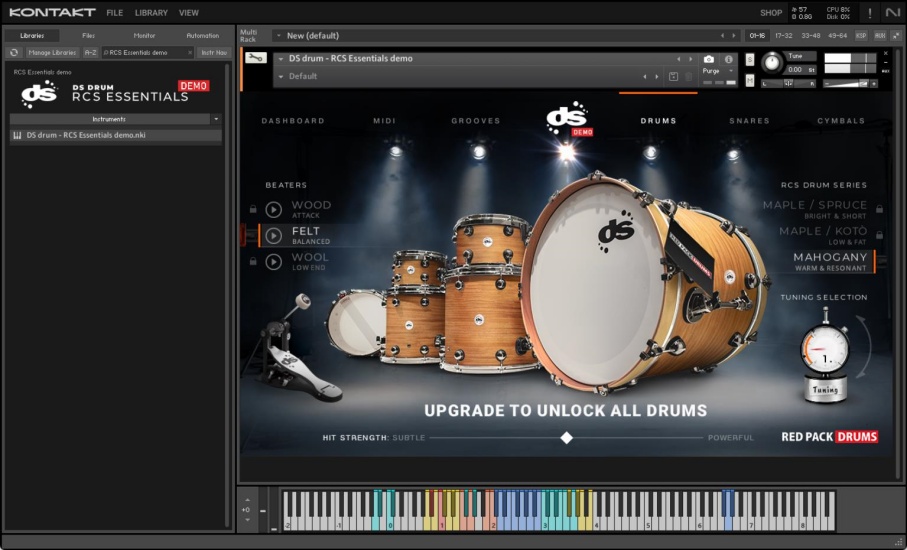Switch to the Monitor tab
The width and height of the screenshot is (907, 550).
[x=145, y=35]
